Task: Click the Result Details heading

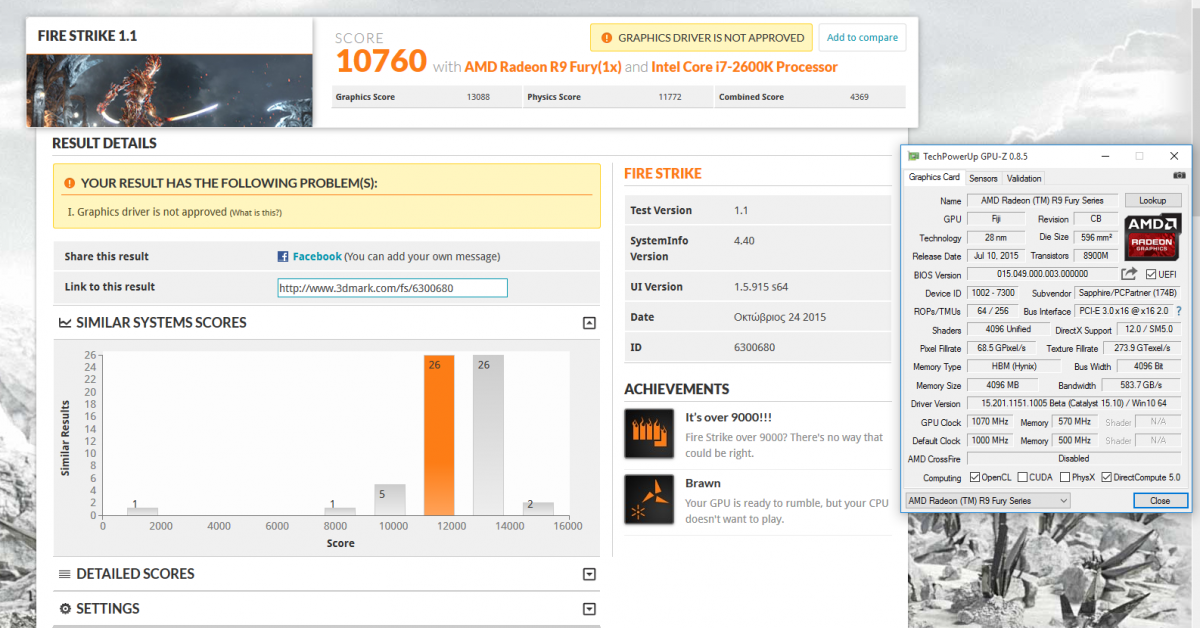Action: (104, 144)
